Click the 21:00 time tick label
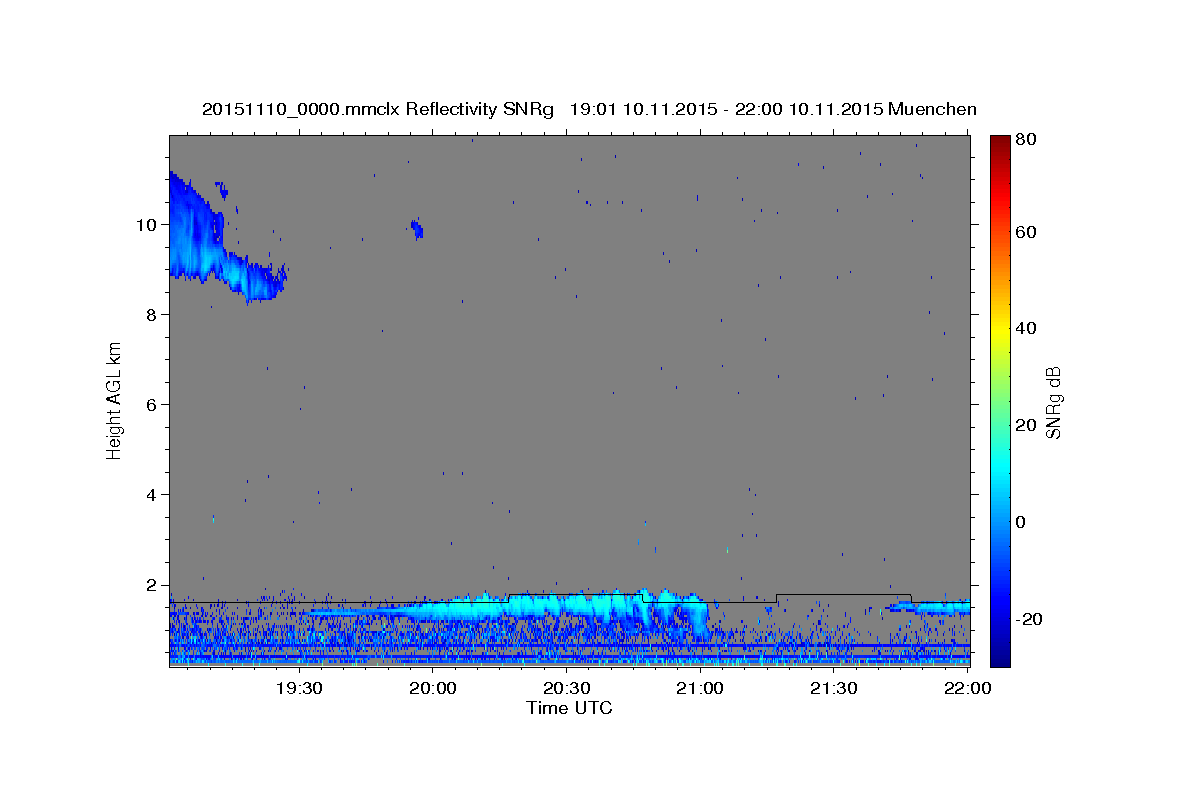Image resolution: width=1200 pixels, height=800 pixels. (700, 688)
